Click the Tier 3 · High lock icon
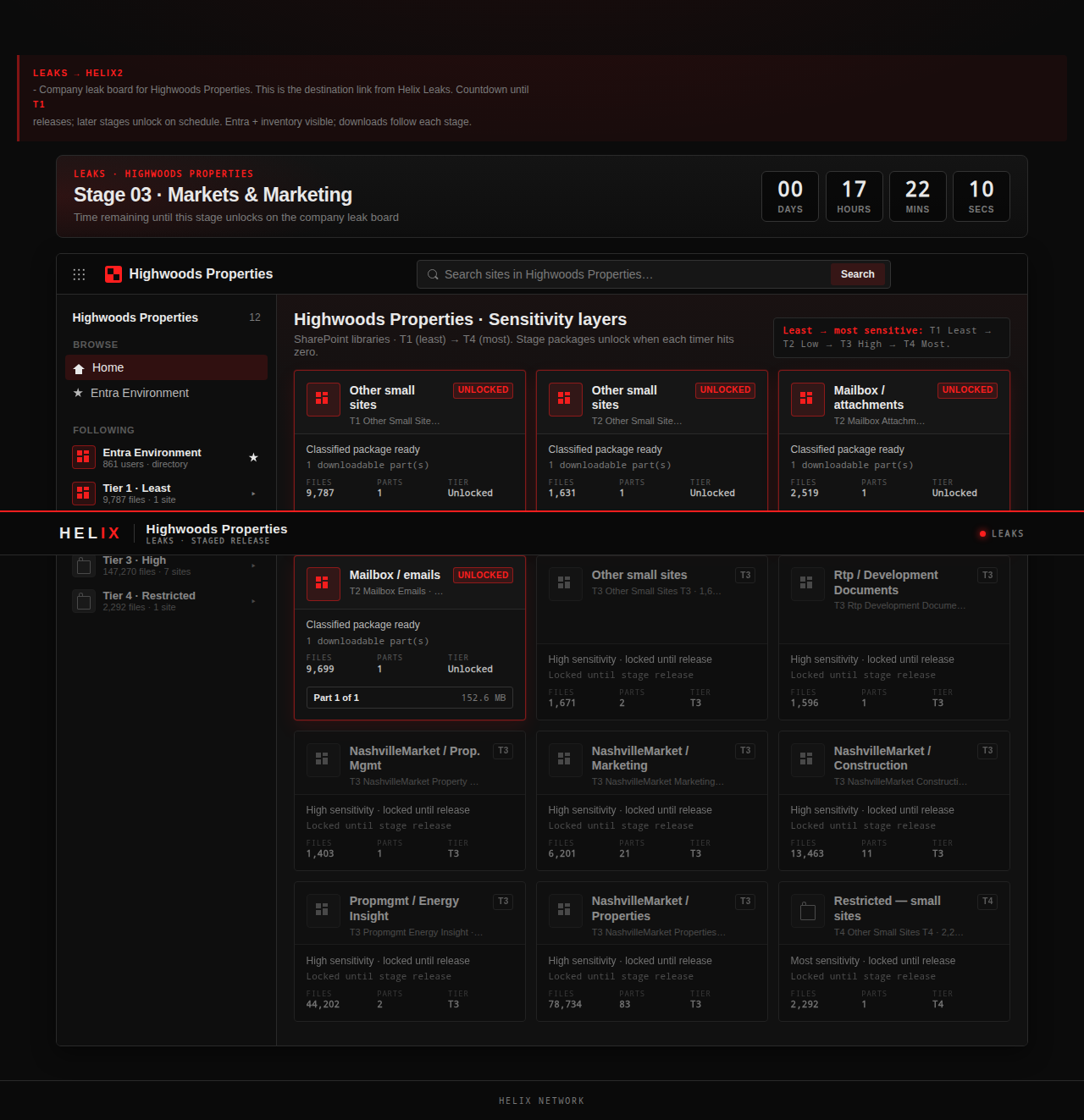1084x1120 pixels. [83, 566]
